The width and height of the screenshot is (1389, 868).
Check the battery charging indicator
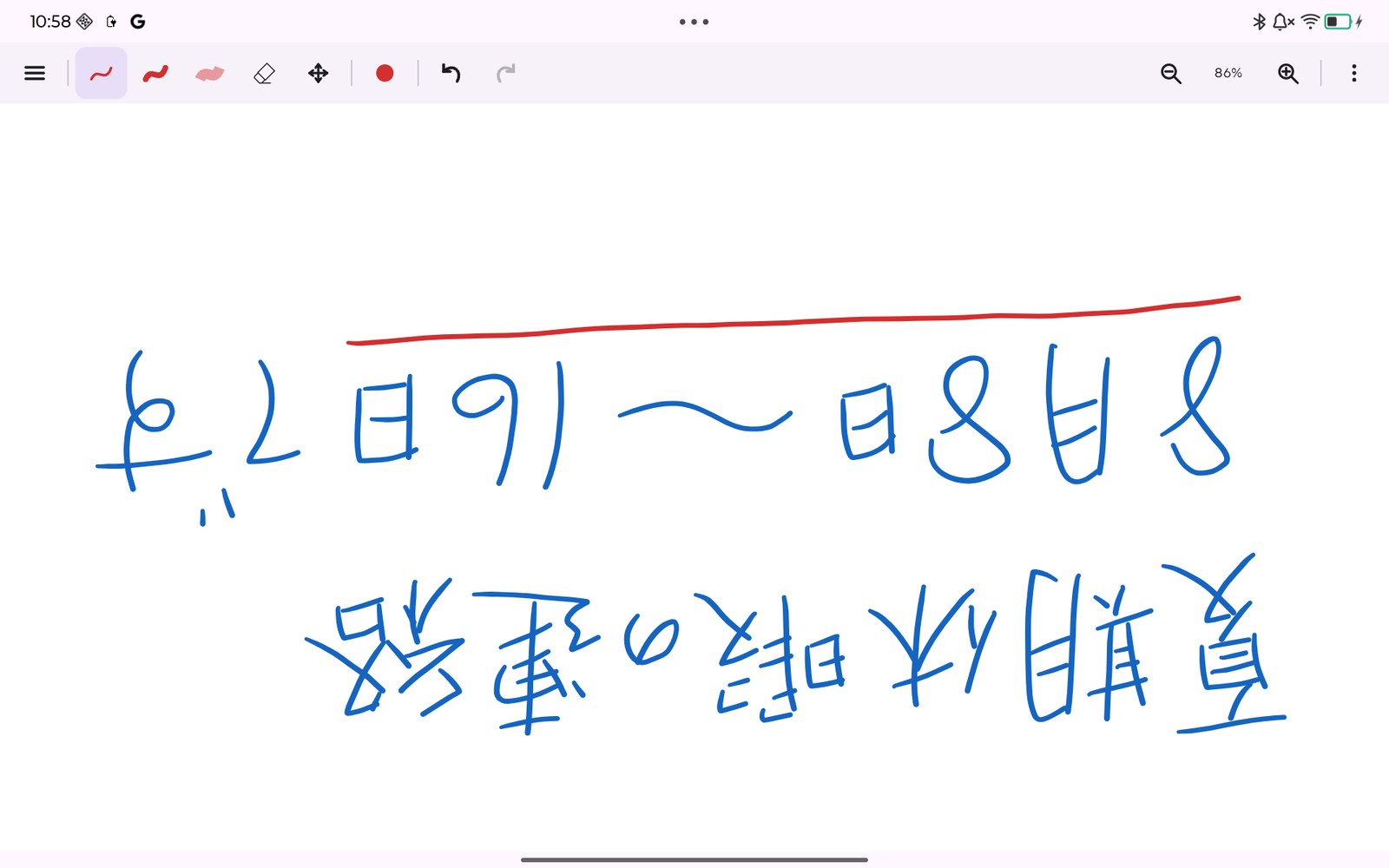pyautogui.click(x=1343, y=22)
